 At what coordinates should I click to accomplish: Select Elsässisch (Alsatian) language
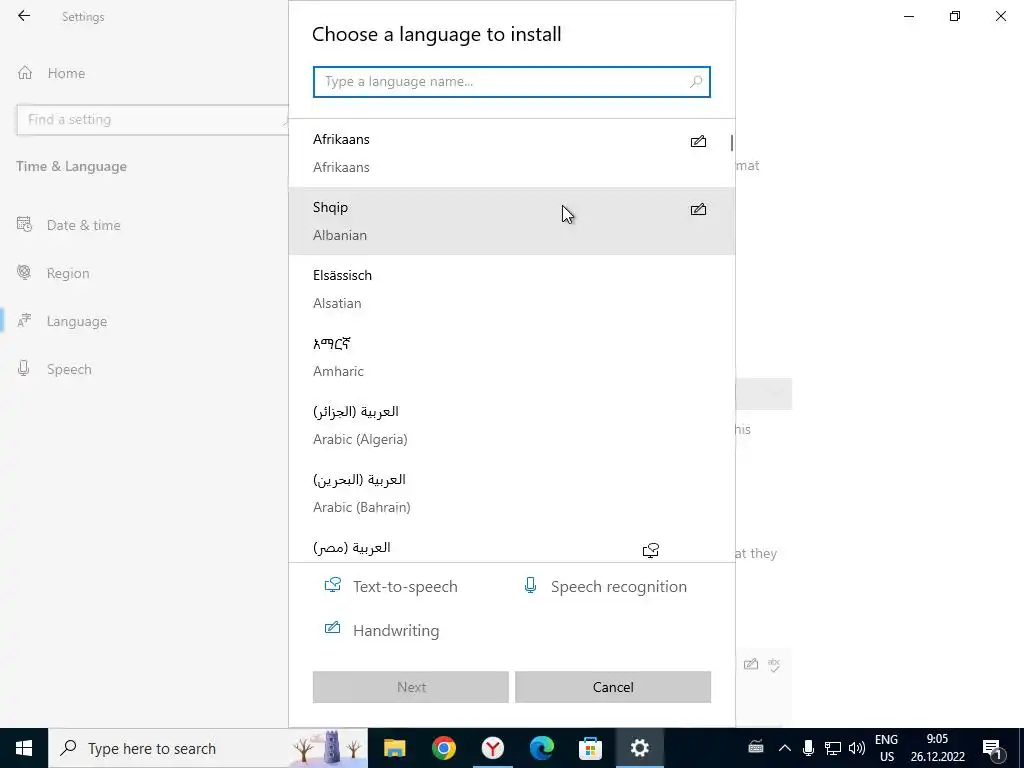tap(511, 289)
